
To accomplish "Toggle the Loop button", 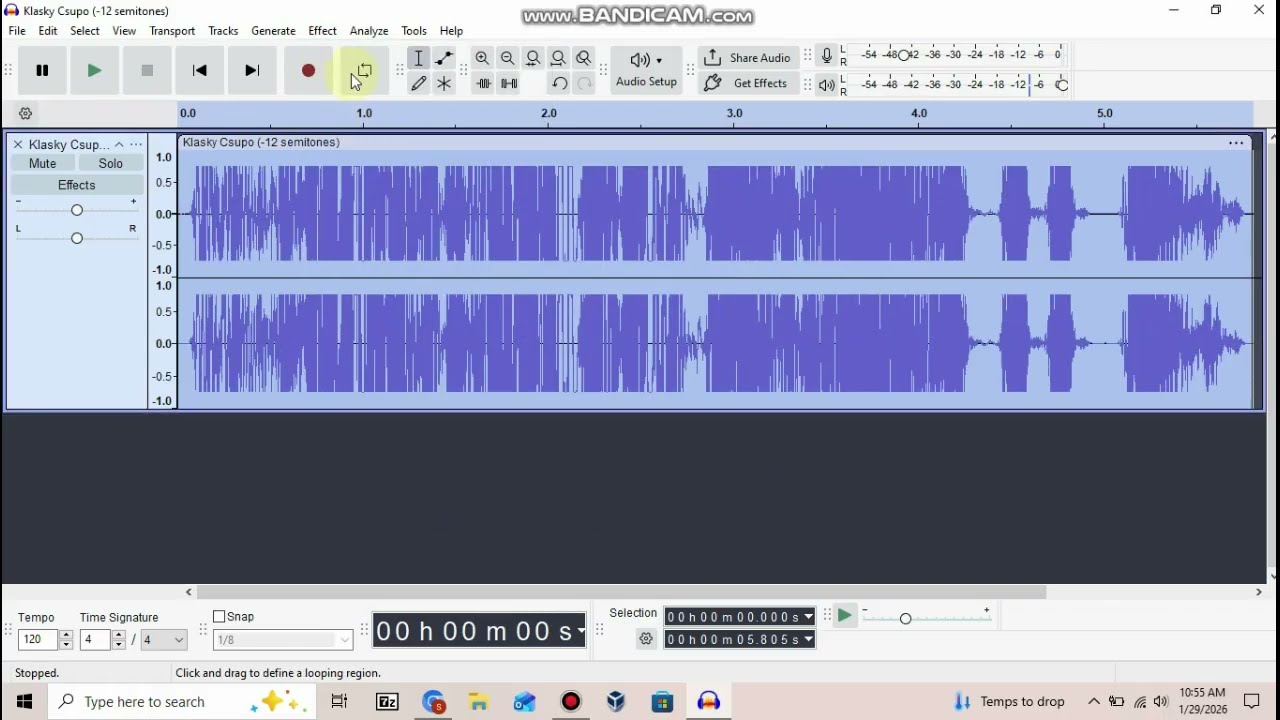I will click(363, 70).
